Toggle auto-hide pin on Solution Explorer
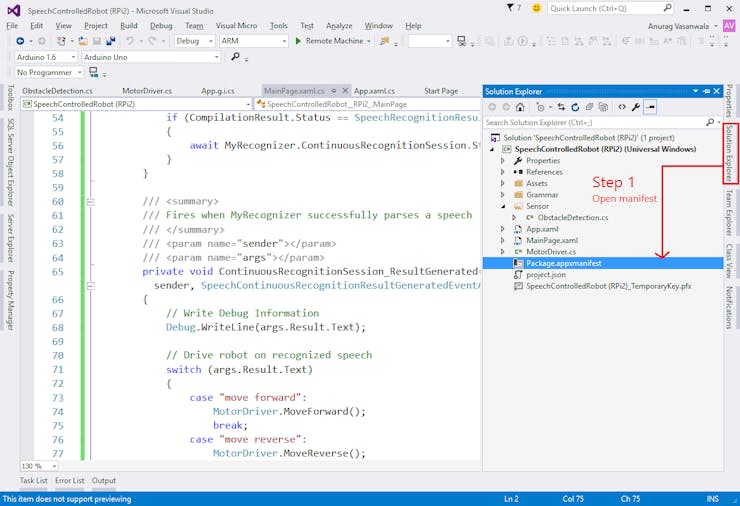 [706, 91]
